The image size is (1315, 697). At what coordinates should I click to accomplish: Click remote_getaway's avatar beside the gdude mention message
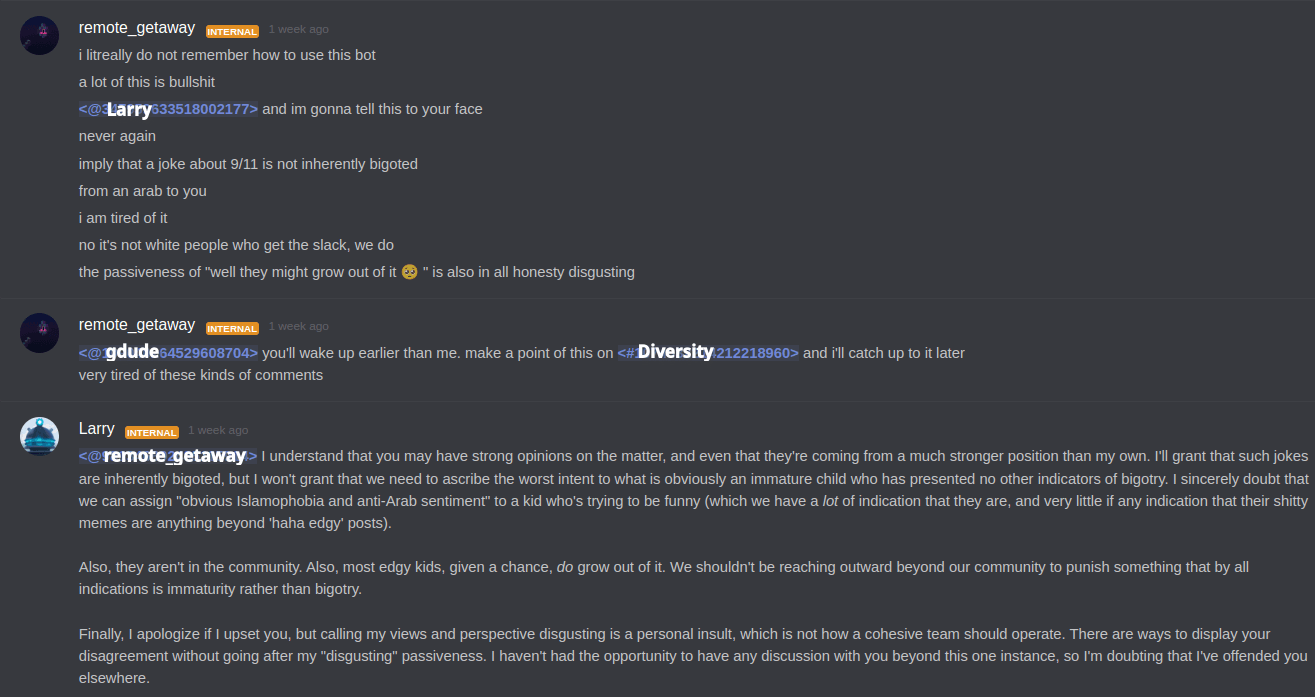coord(40,333)
